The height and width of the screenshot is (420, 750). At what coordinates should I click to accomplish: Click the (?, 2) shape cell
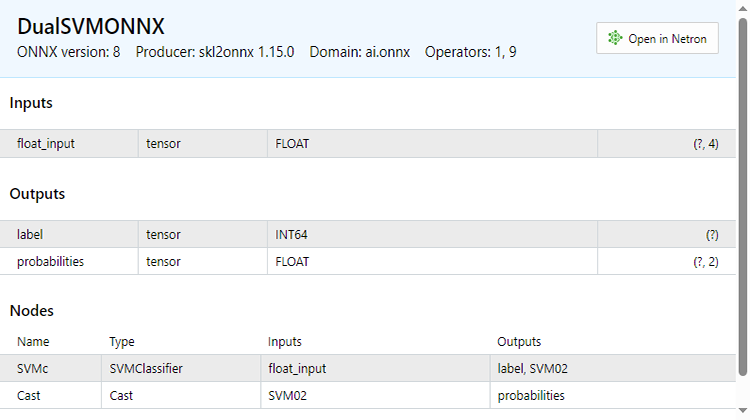(667, 261)
